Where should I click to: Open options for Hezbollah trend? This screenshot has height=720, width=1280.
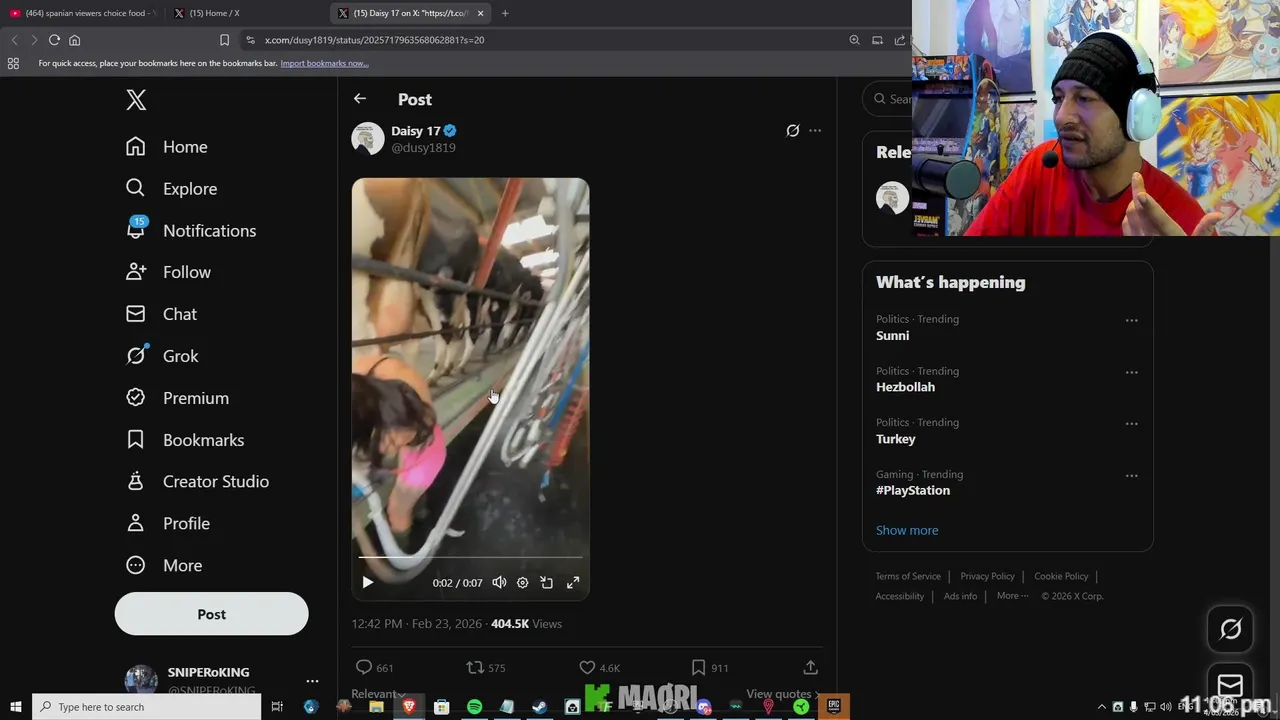(1131, 372)
